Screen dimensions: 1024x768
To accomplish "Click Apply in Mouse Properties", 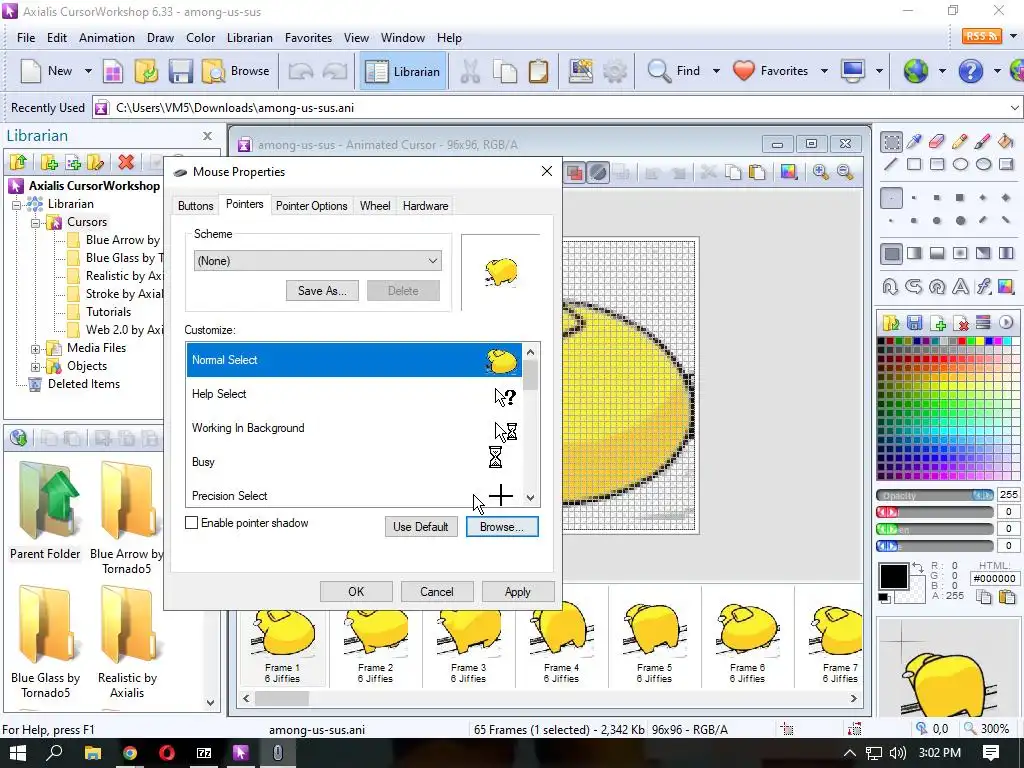I will click(x=517, y=592).
